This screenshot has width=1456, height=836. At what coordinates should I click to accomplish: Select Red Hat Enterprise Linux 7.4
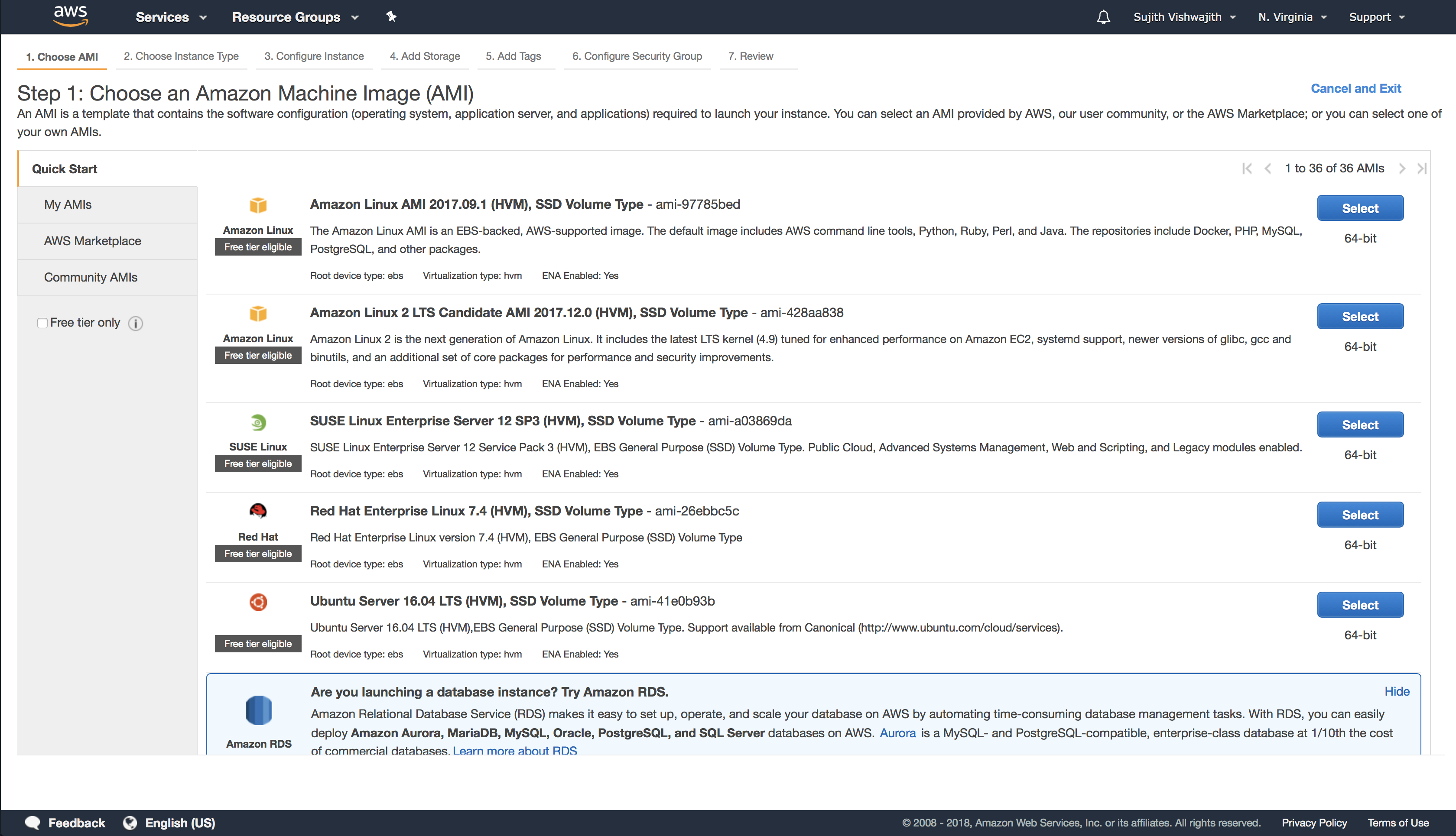[x=1359, y=515]
